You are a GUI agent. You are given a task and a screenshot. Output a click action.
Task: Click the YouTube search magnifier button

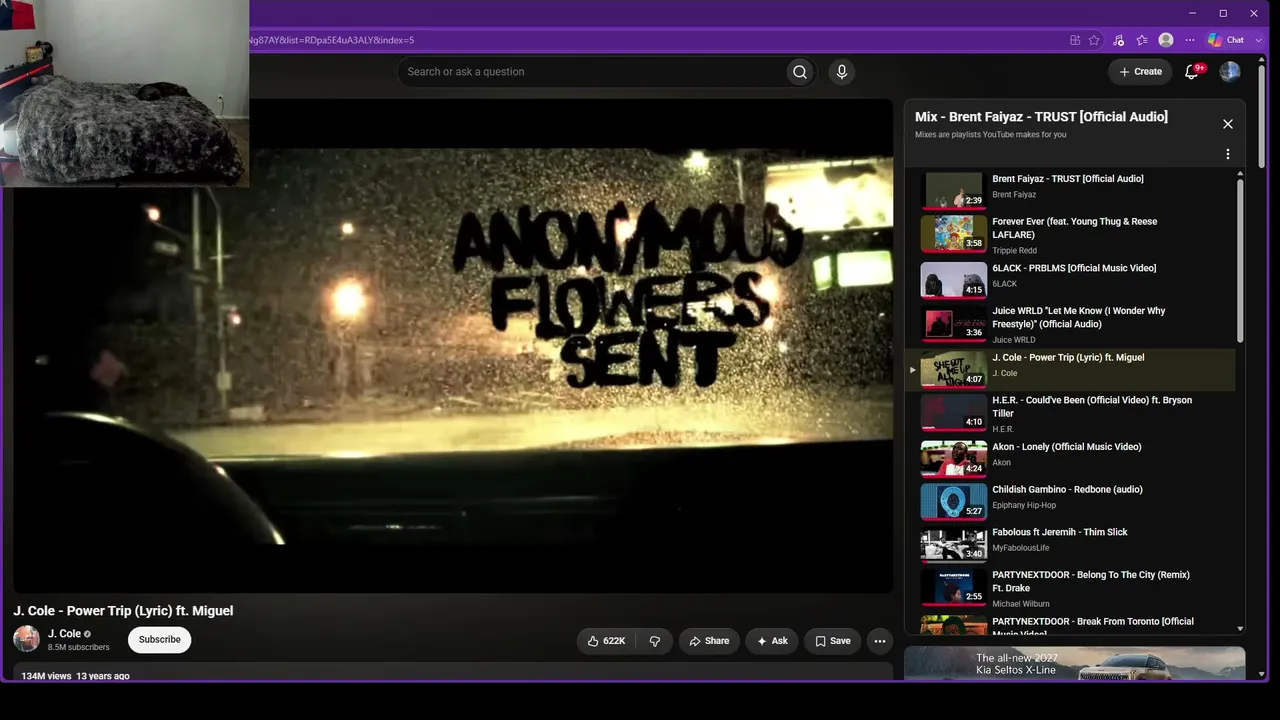(x=800, y=72)
